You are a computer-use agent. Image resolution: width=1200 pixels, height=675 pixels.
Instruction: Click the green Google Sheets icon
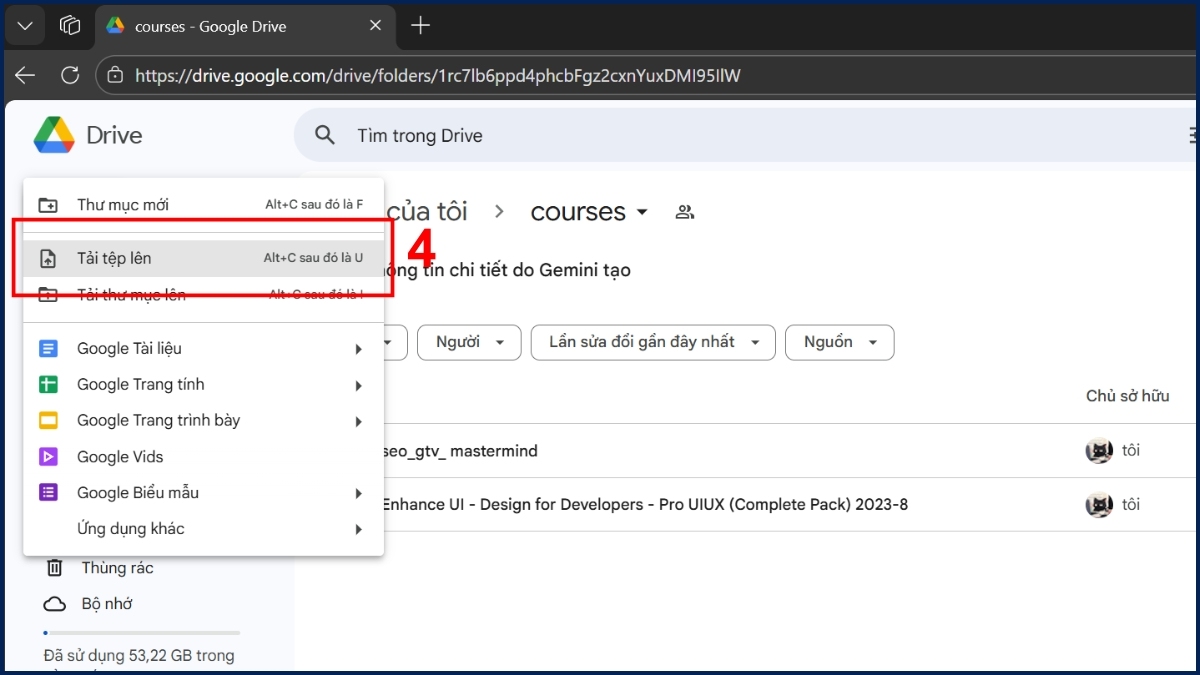(x=48, y=385)
